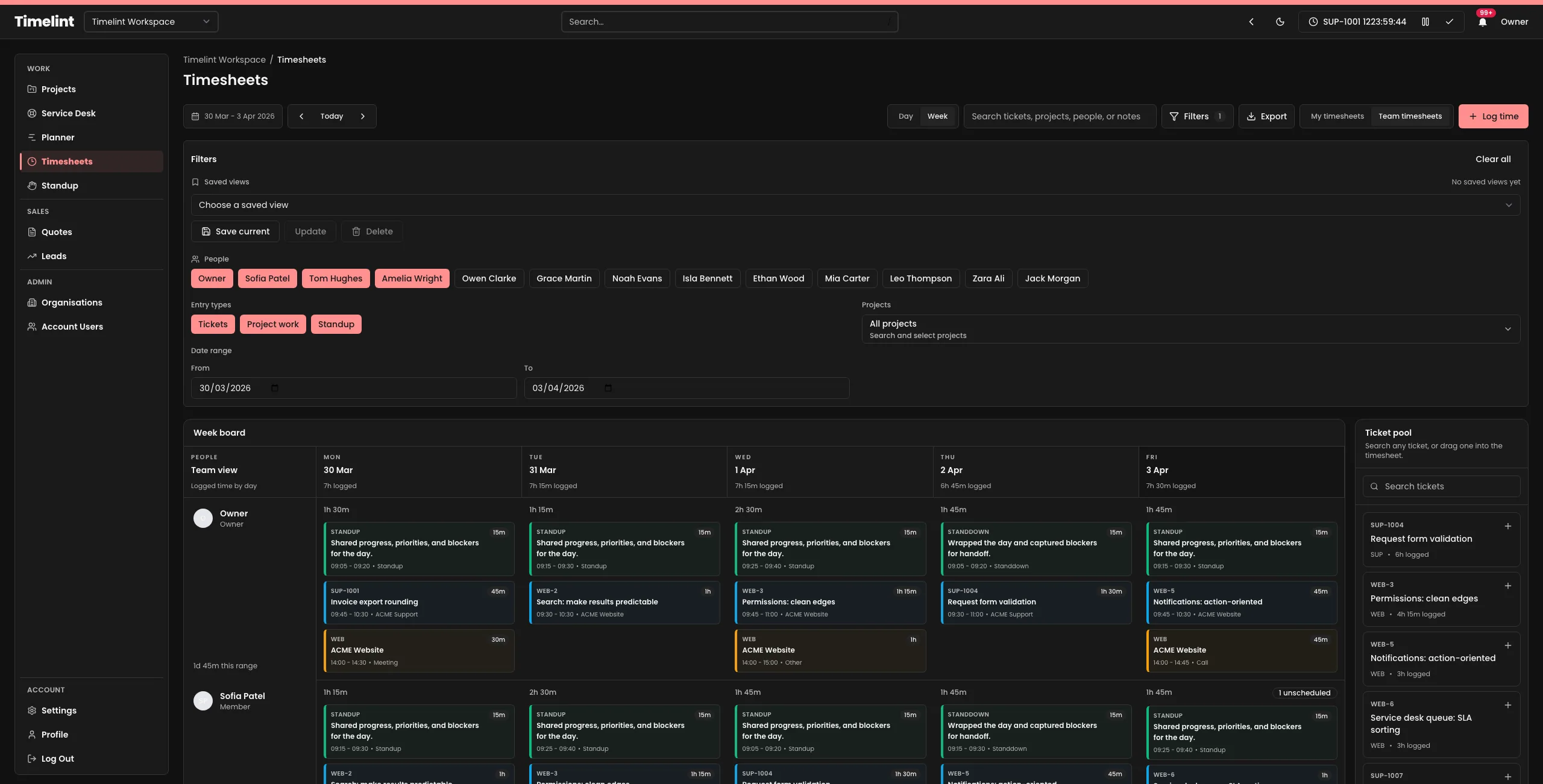Click the back arrow in header
Viewport: 1543px width, 784px height.
tap(1251, 22)
